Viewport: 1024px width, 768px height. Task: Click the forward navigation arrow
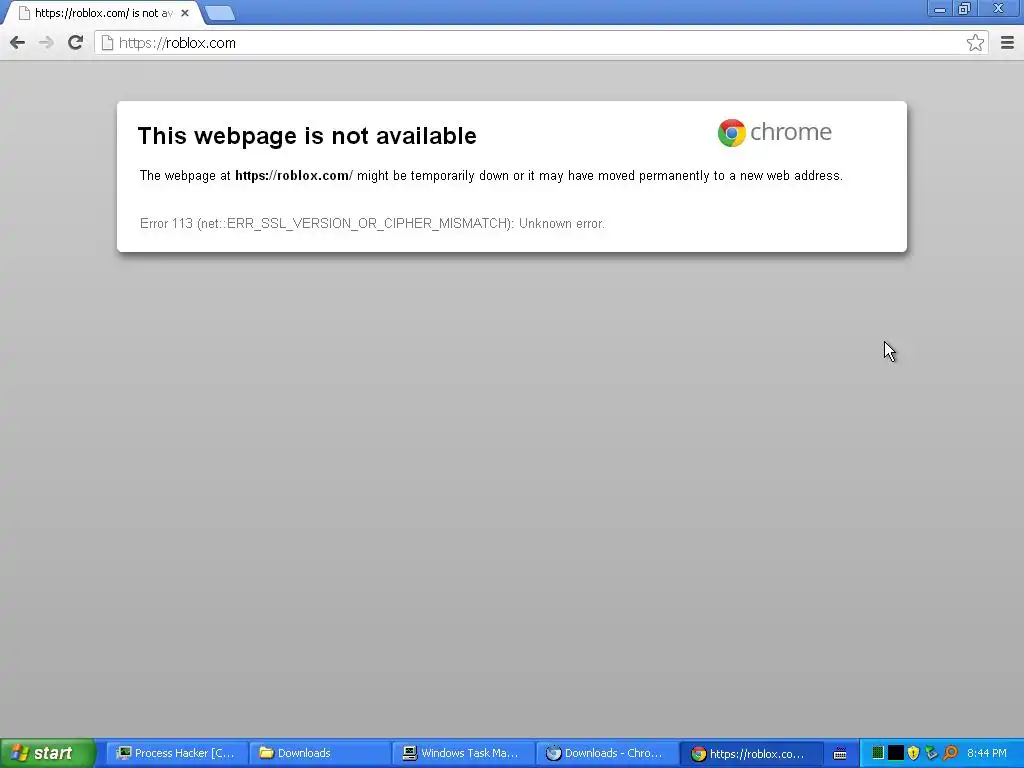tap(46, 43)
